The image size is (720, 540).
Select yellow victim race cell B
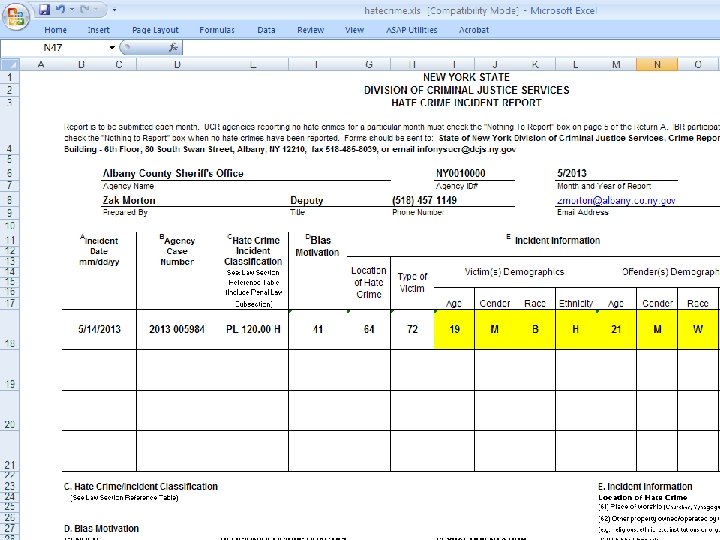535,329
